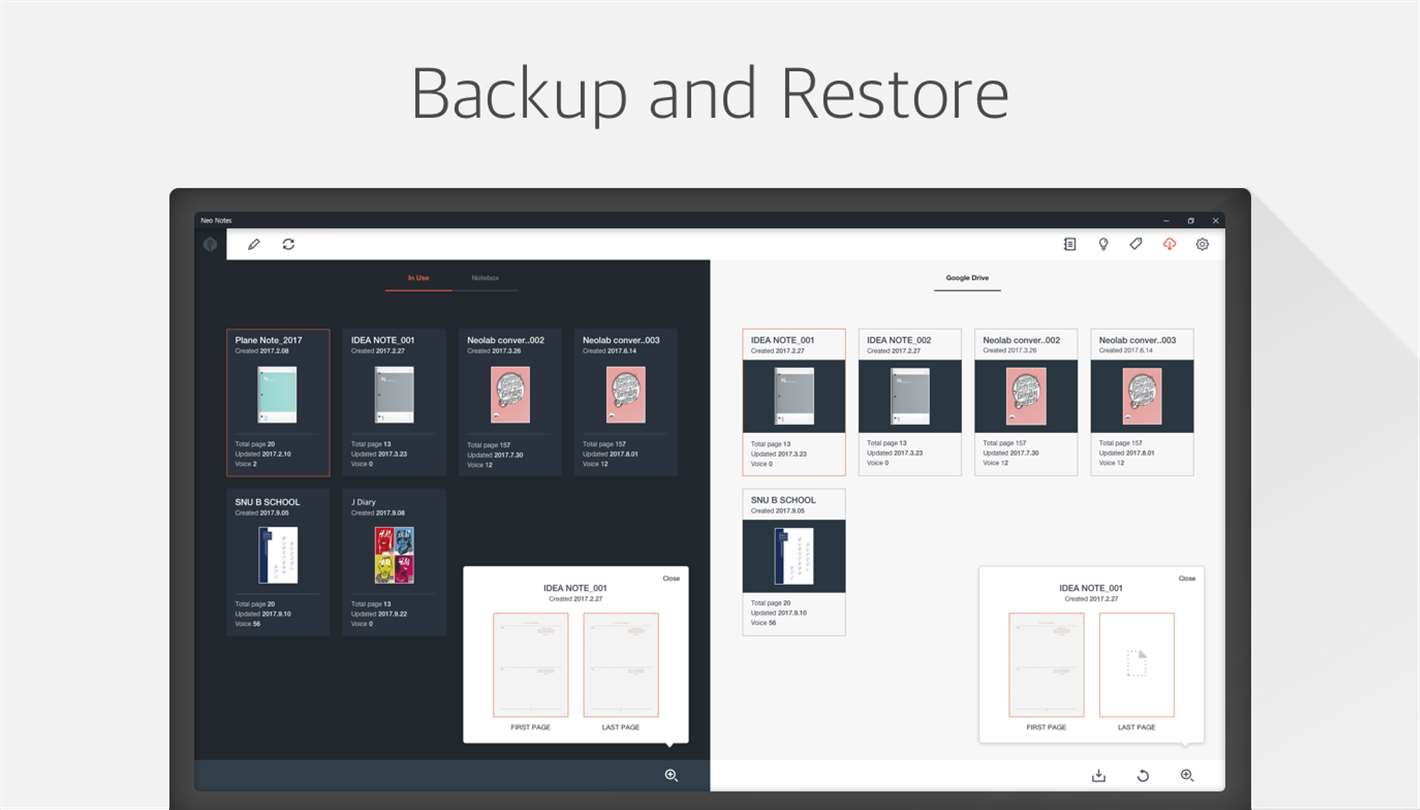Screen dimensions: 1420x810
Task: Click the FIRST PAGE thumbnail in dark panel popup
Action: click(530, 665)
